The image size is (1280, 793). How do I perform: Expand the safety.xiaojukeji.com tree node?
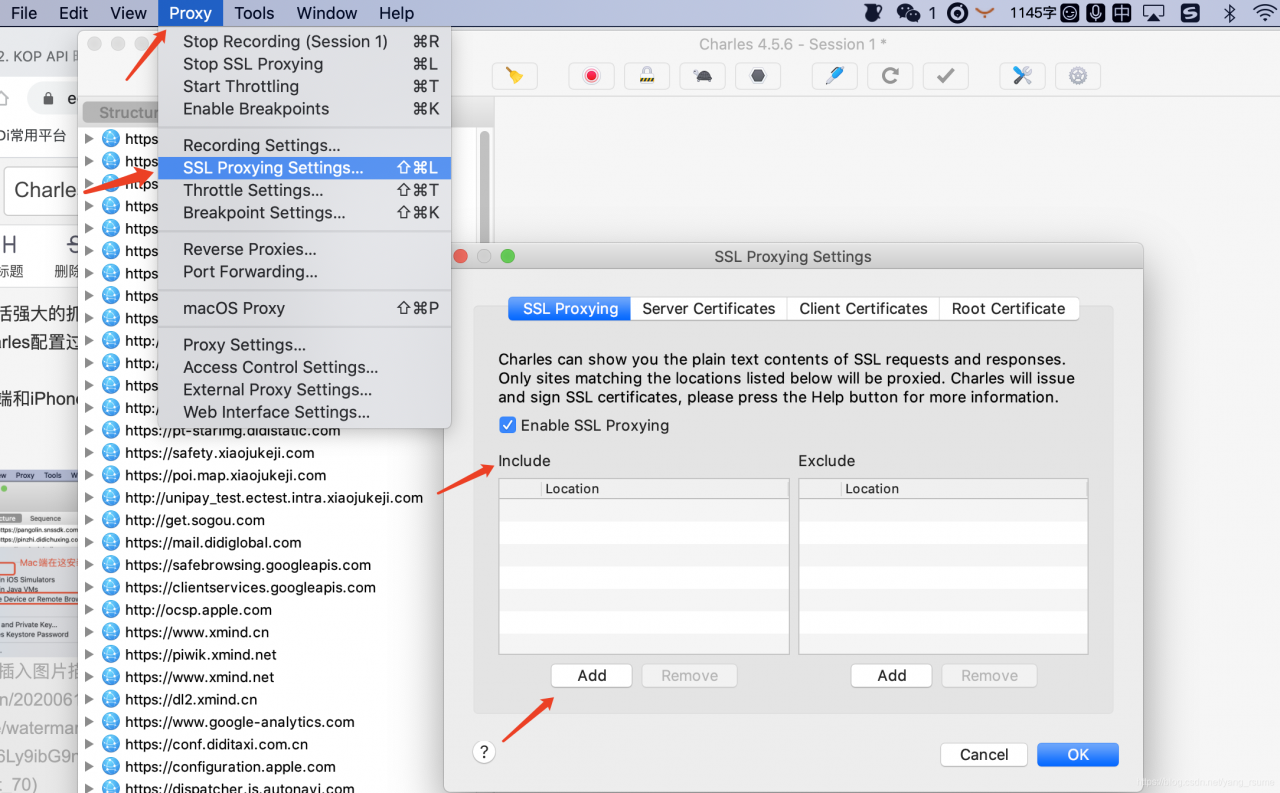coord(89,453)
